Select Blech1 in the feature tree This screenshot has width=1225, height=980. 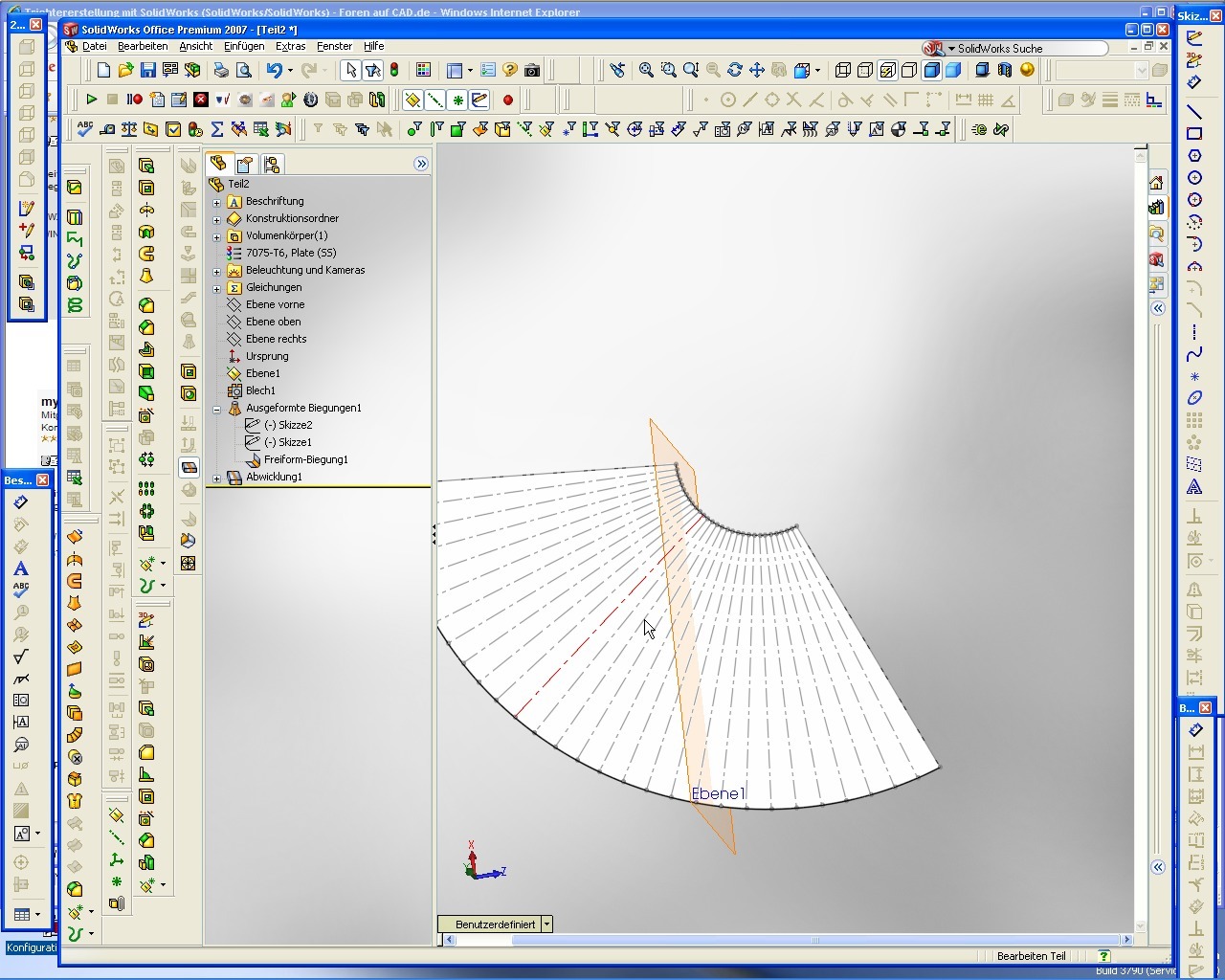click(x=260, y=390)
